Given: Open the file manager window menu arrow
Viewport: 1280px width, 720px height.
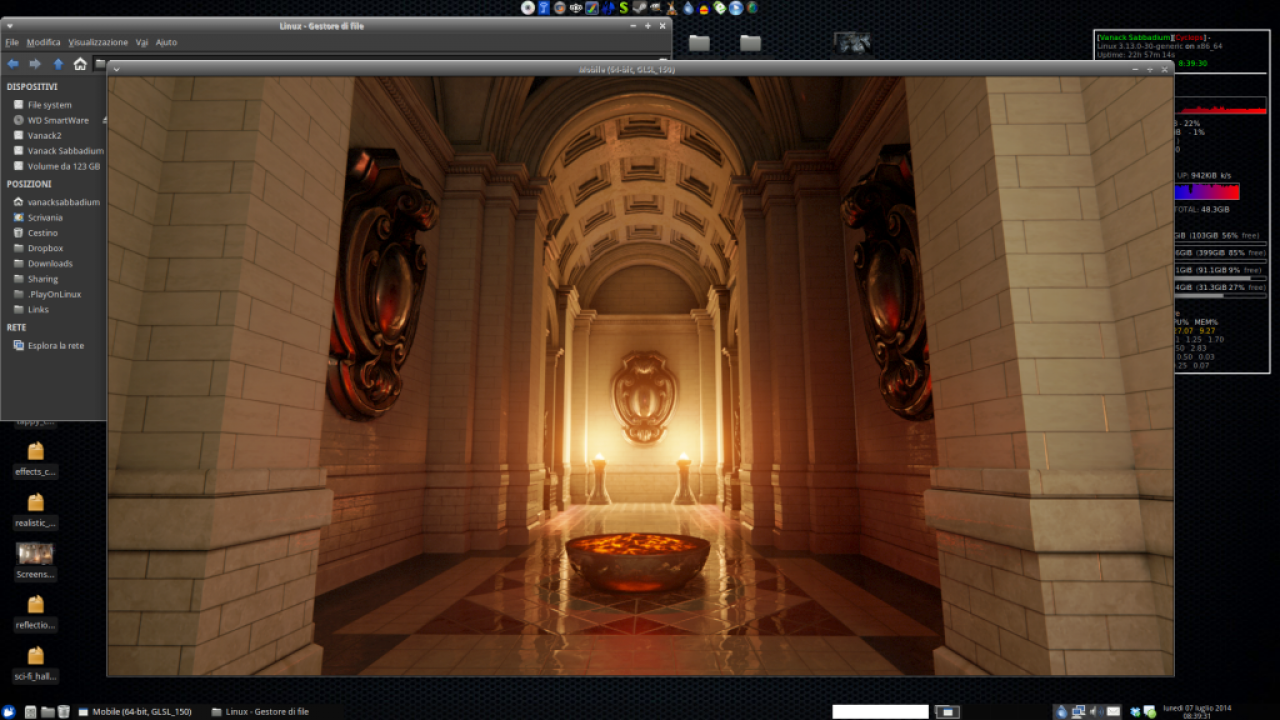Looking at the screenshot, I should tap(9, 26).
